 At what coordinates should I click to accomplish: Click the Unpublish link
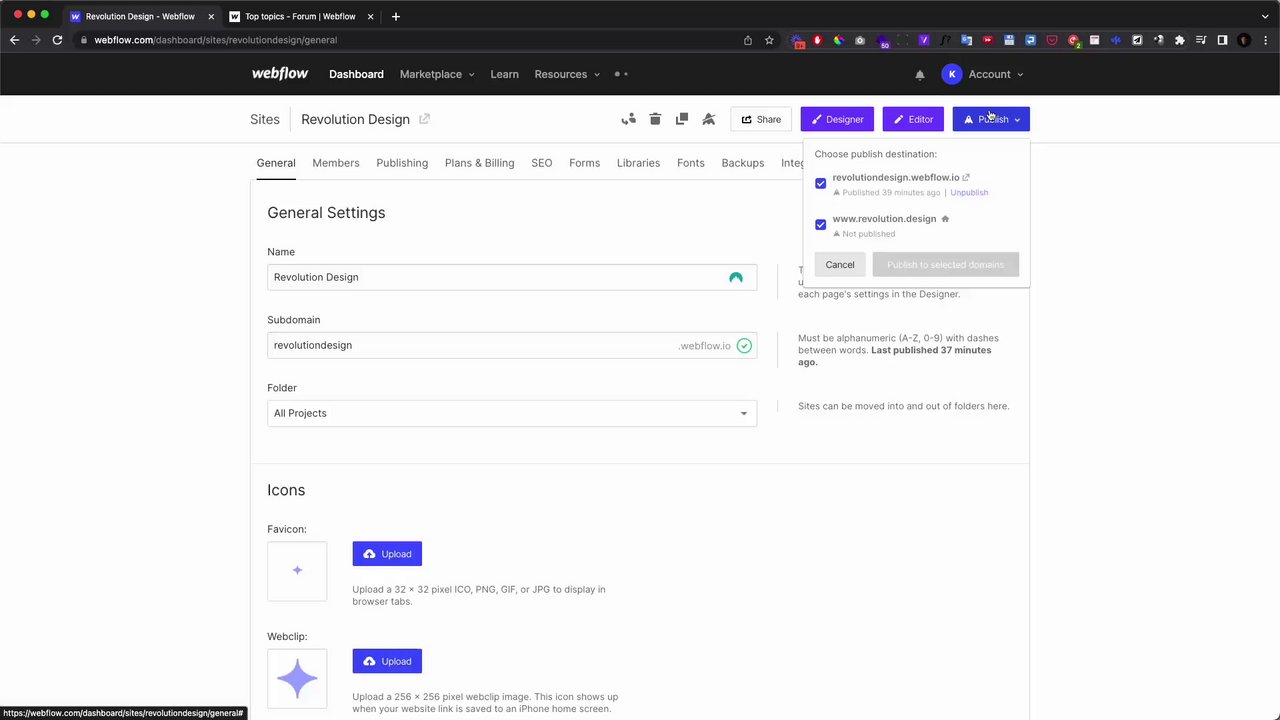pos(969,192)
